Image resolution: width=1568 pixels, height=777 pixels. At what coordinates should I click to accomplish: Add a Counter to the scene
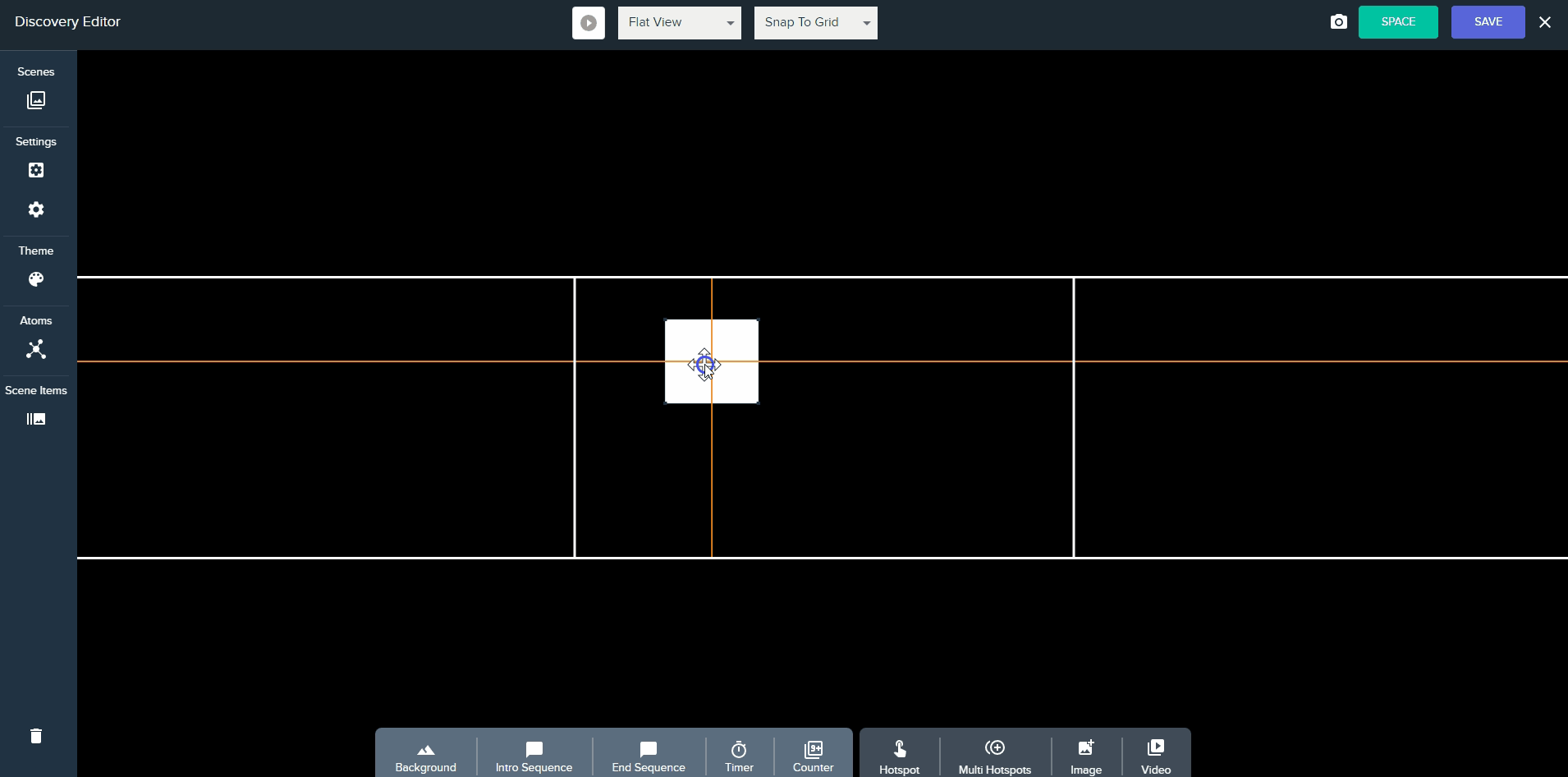click(813, 756)
